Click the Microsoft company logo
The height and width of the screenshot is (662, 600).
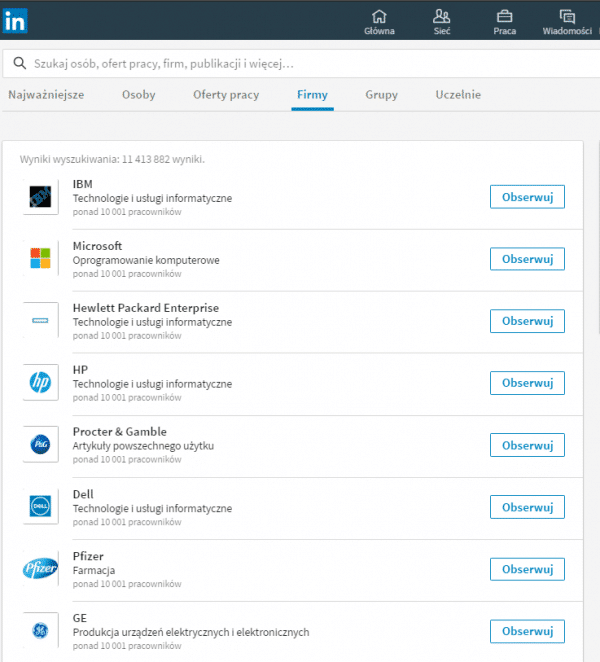(x=41, y=258)
